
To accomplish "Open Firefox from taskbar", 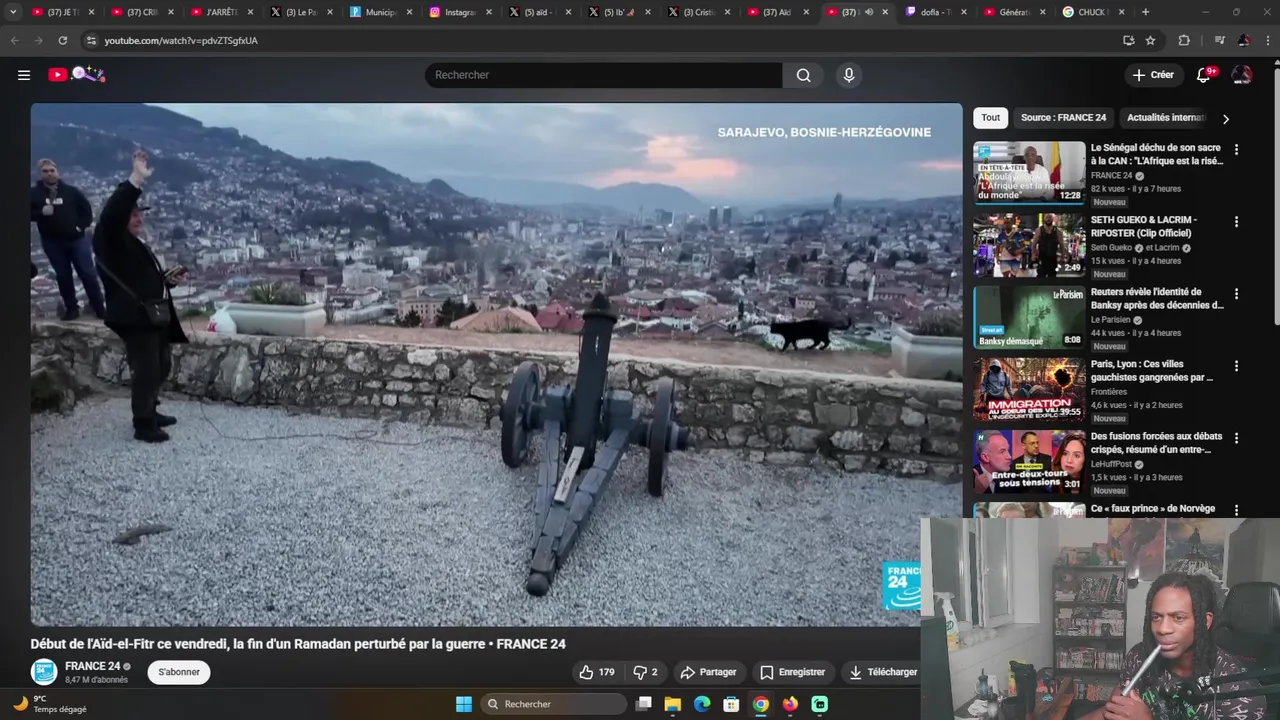I will click(x=790, y=704).
